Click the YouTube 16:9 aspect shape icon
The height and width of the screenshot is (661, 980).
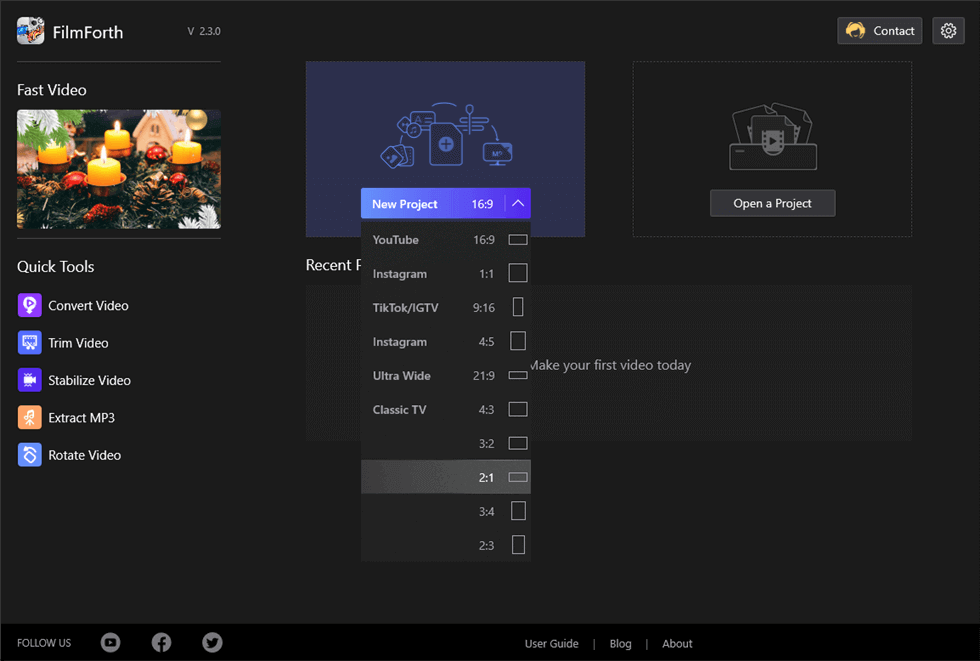(518, 240)
